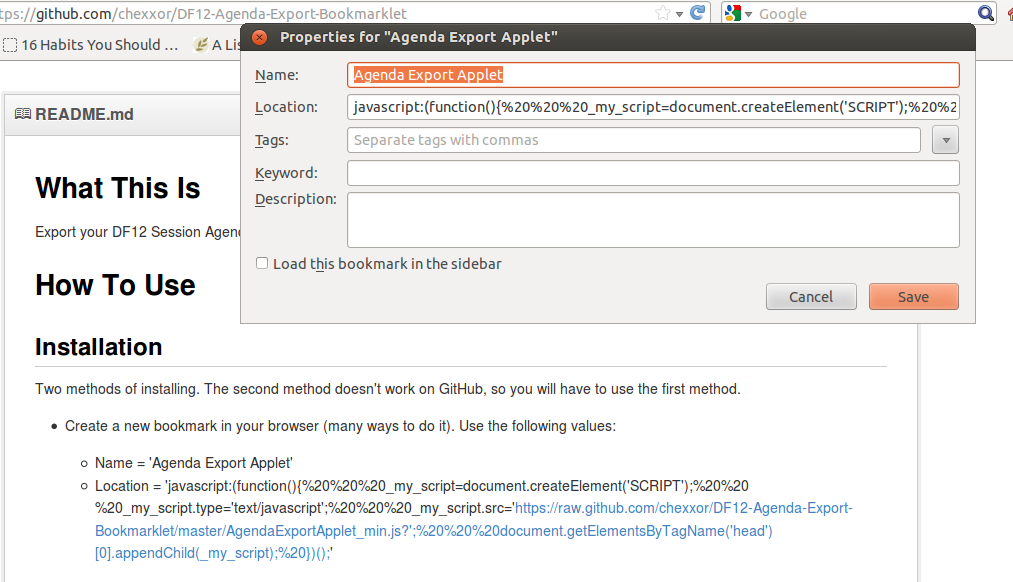Click the 'Keyword:' label
The height and width of the screenshot is (582, 1013).
[286, 173]
